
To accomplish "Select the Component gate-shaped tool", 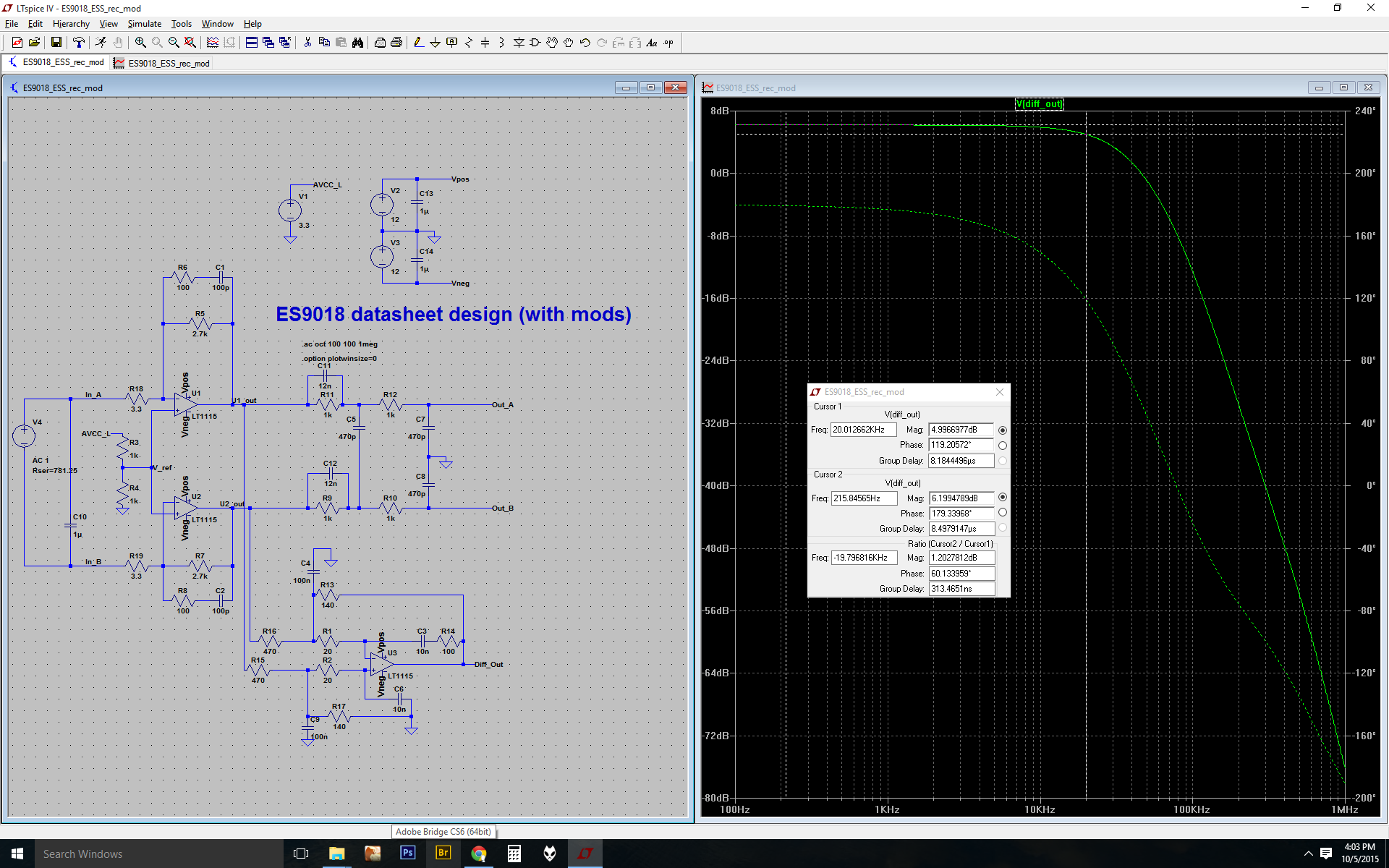I will 535,43.
